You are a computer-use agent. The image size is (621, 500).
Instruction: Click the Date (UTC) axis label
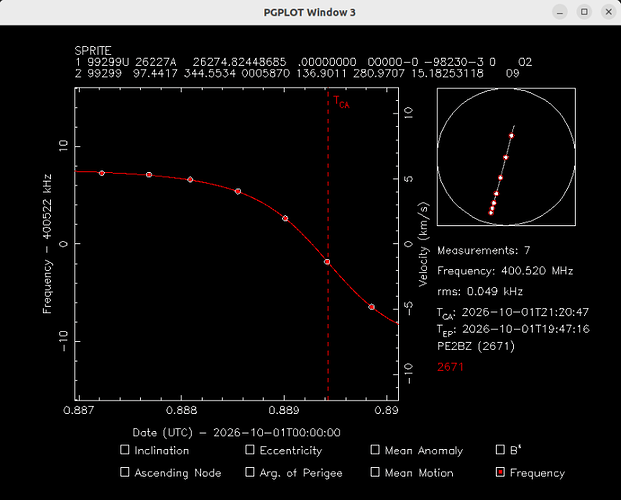[236, 432]
